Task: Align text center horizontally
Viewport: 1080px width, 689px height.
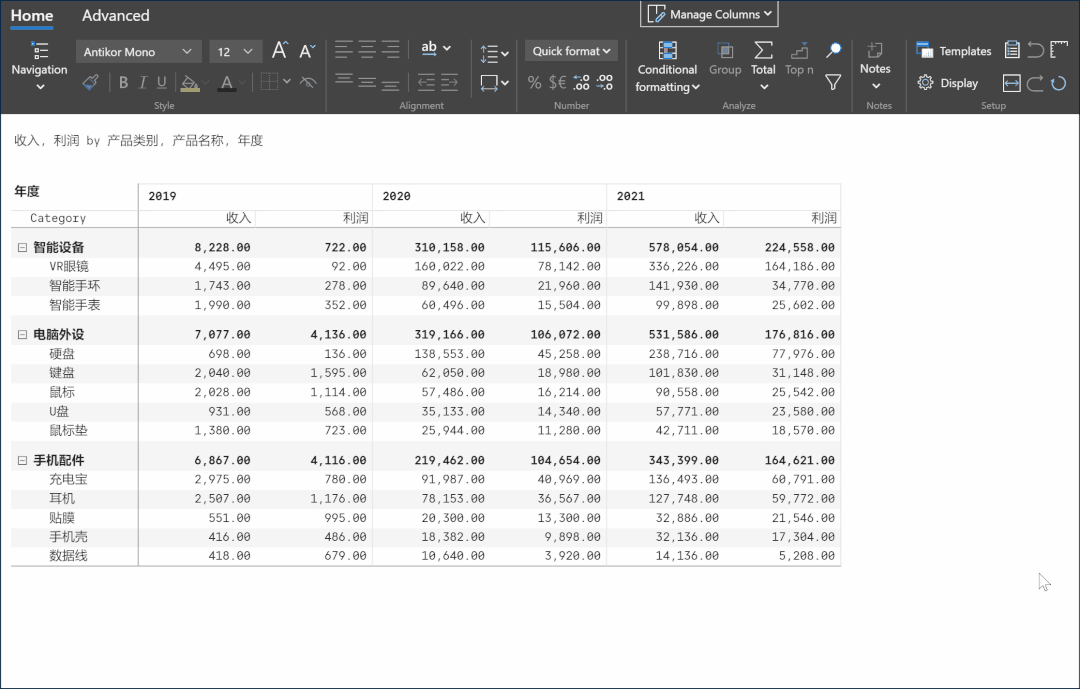Action: tap(367, 50)
